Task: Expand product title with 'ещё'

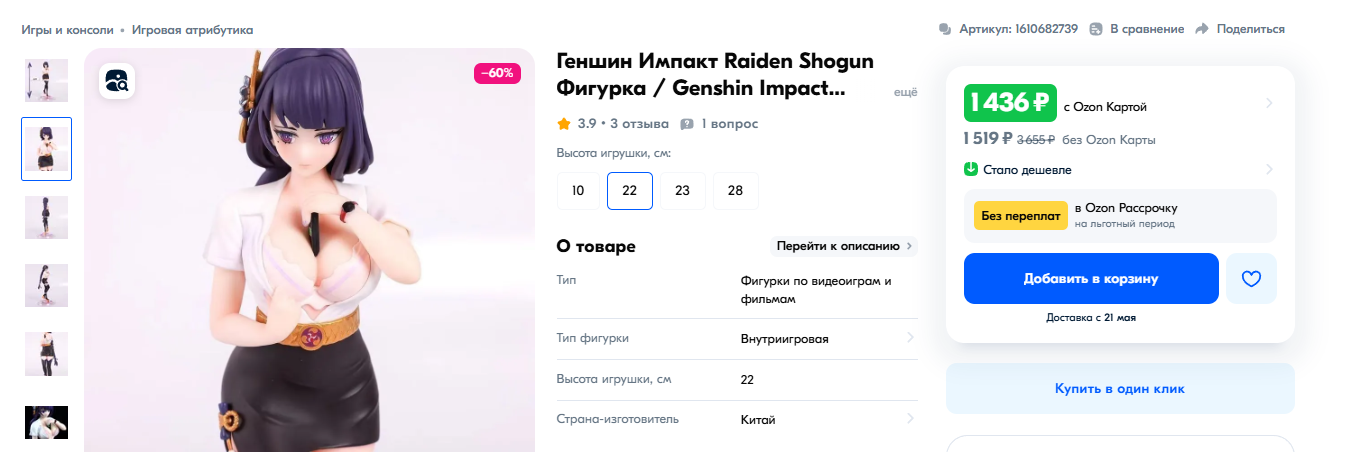Action: pyautogui.click(x=905, y=92)
